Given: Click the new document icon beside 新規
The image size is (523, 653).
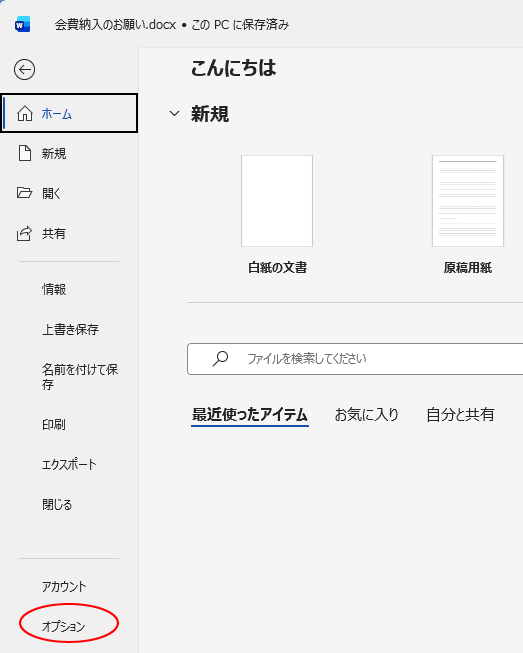Looking at the screenshot, I should pyautogui.click(x=25, y=153).
